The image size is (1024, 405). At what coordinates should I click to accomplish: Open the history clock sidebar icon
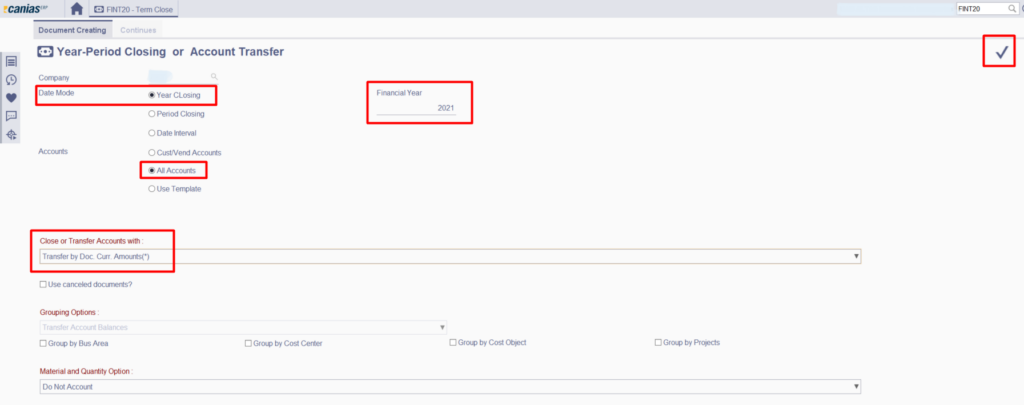pyautogui.click(x=11, y=80)
